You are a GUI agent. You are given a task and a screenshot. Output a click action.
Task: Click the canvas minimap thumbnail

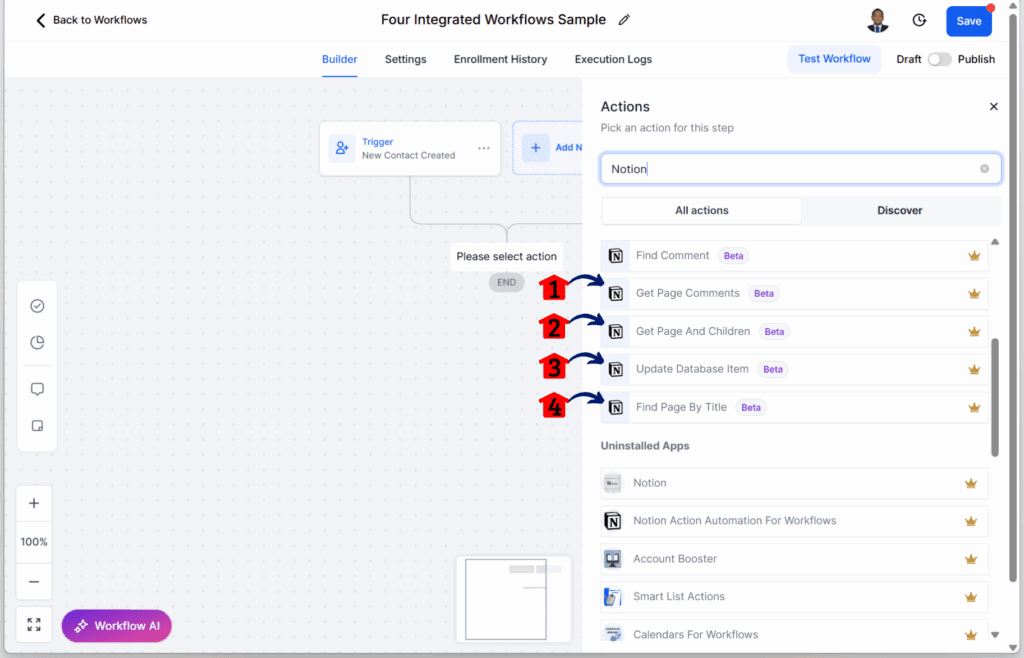click(x=513, y=599)
